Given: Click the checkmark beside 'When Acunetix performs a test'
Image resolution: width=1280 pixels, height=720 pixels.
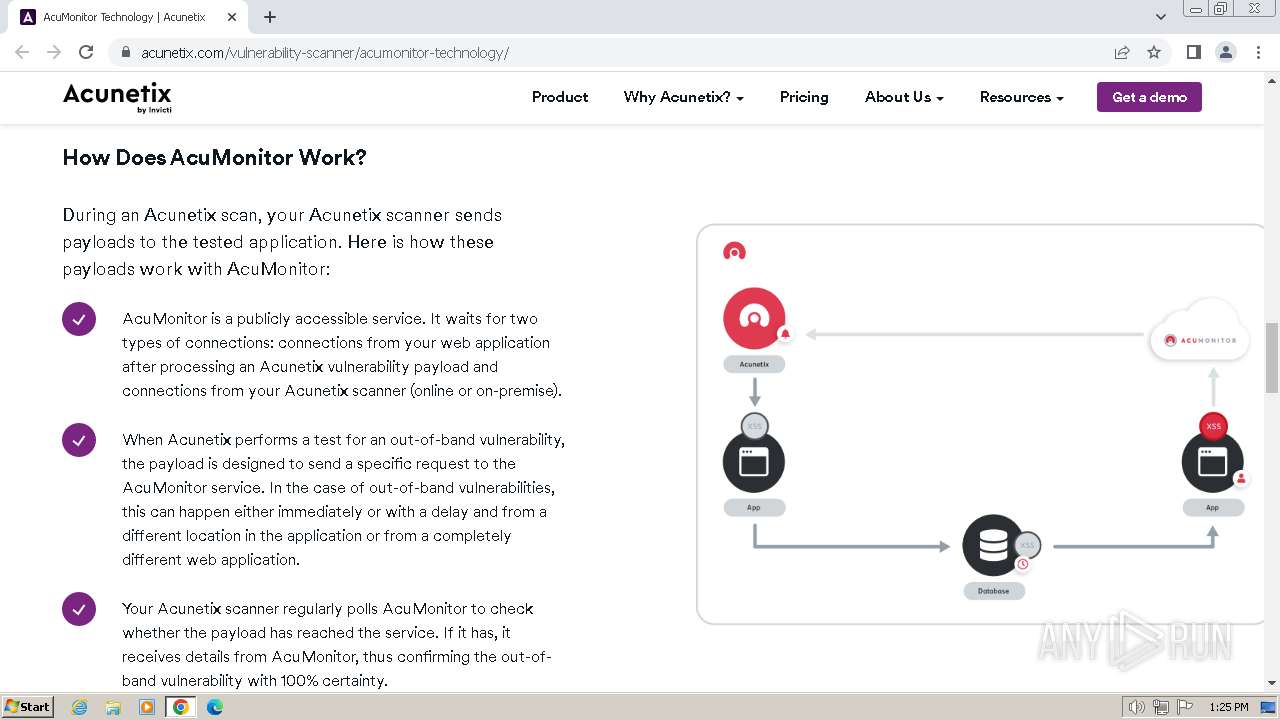Looking at the screenshot, I should (79, 440).
